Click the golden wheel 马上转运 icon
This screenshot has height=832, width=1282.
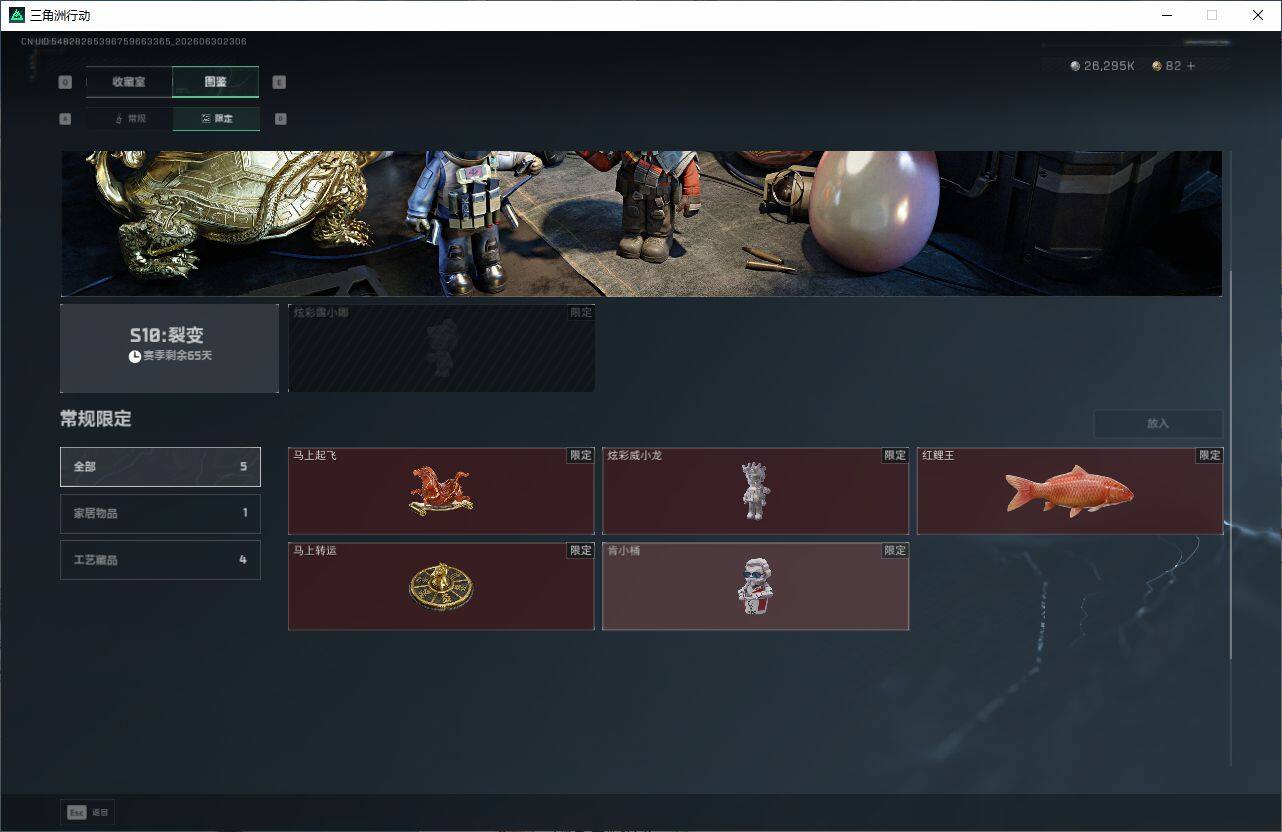[441, 587]
